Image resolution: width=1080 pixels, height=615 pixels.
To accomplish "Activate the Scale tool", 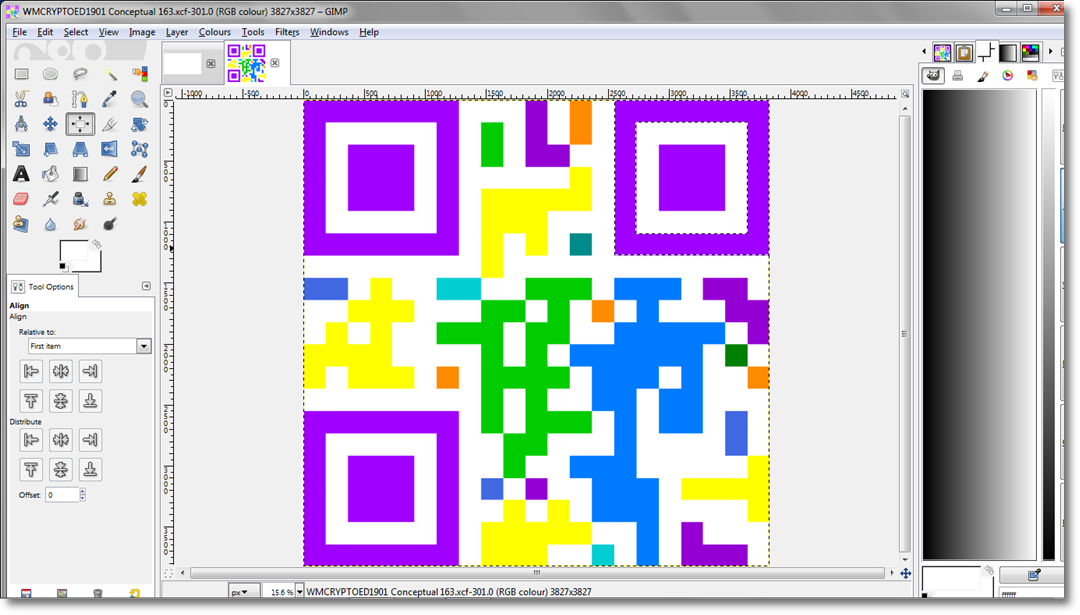I will coord(21,149).
